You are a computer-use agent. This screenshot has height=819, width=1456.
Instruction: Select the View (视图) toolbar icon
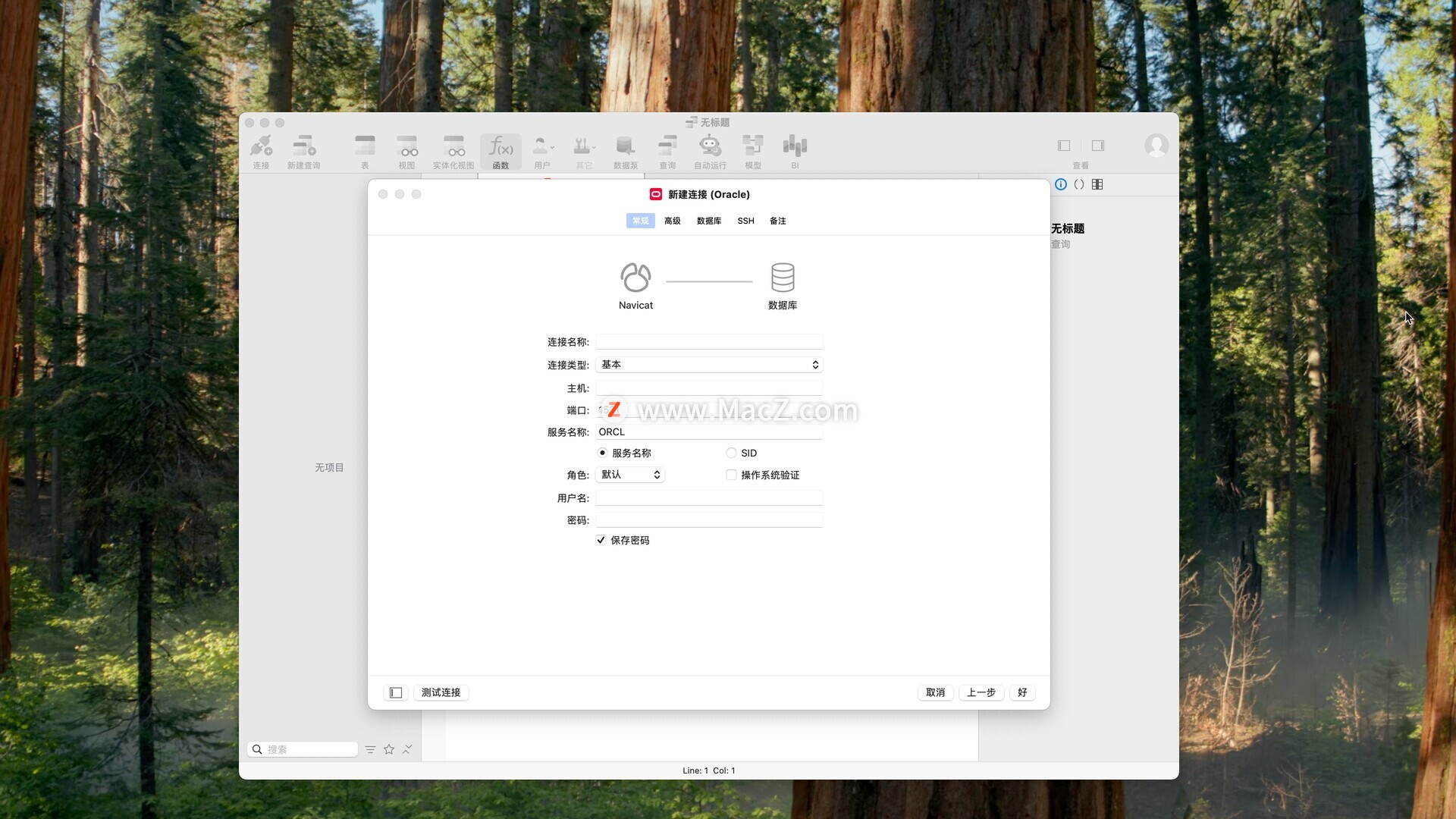coord(407,152)
